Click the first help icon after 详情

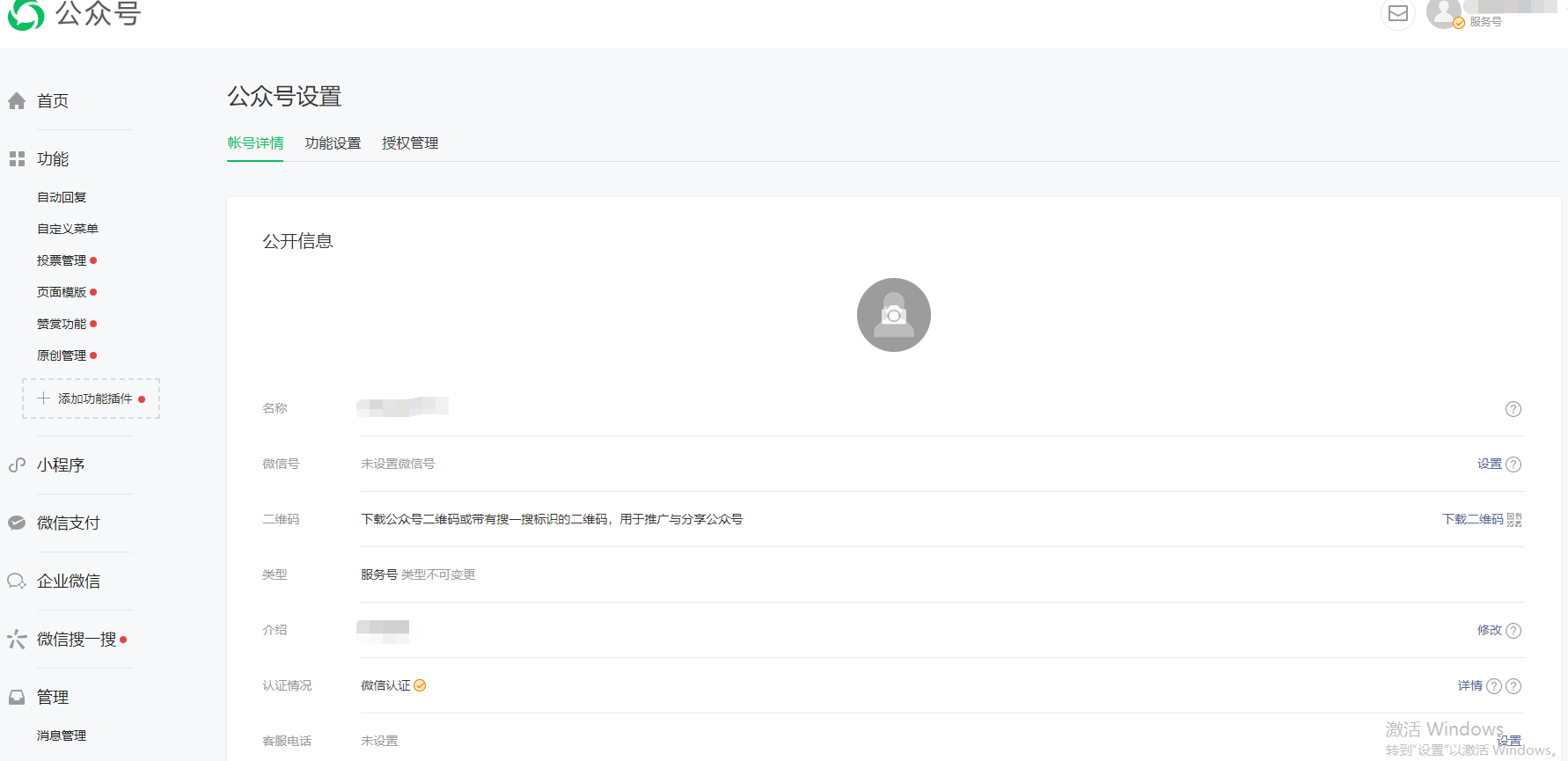click(1494, 686)
